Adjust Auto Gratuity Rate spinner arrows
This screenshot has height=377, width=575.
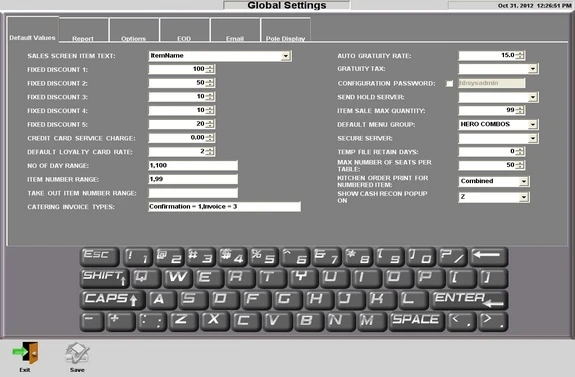520,55
